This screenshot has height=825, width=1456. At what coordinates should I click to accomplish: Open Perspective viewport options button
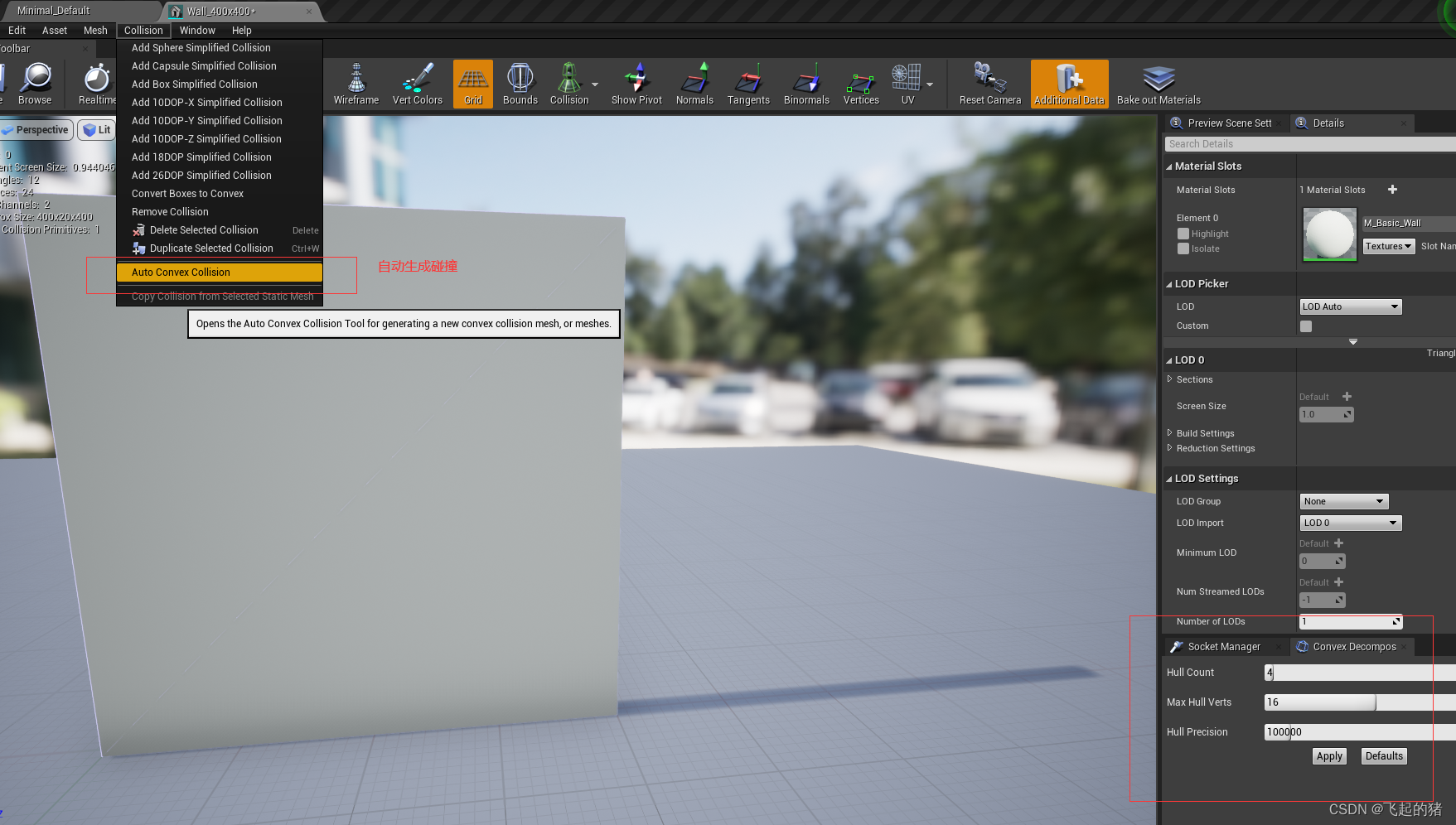pos(37,130)
